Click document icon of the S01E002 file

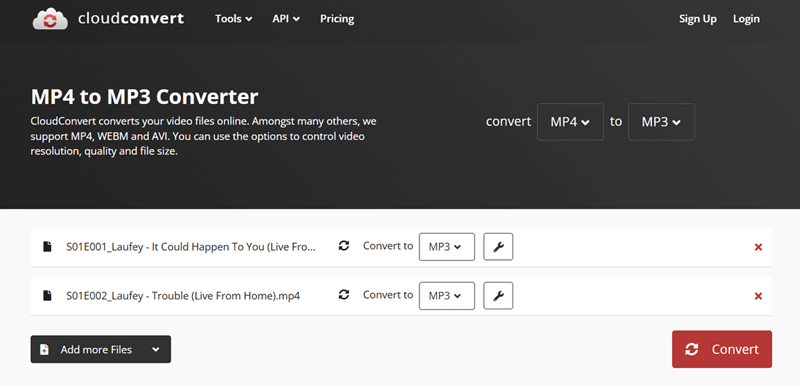click(x=47, y=296)
